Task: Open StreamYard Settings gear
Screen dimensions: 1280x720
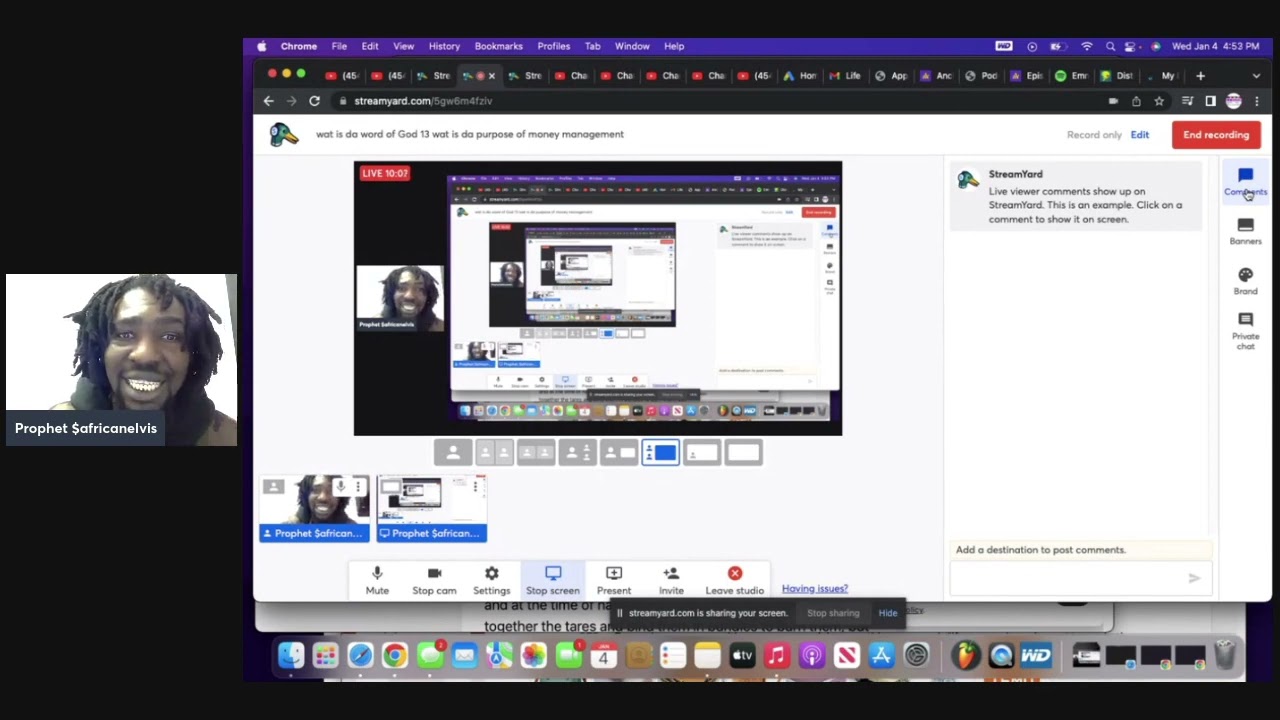Action: 491,580
